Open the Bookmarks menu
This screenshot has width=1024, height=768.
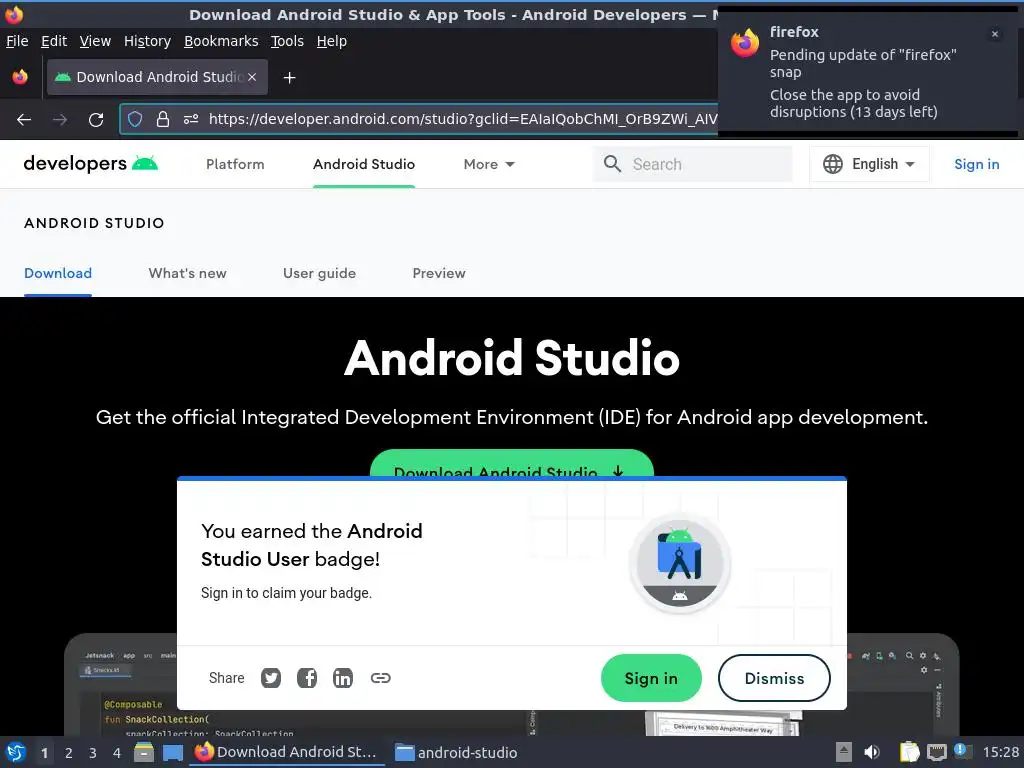pos(221,41)
